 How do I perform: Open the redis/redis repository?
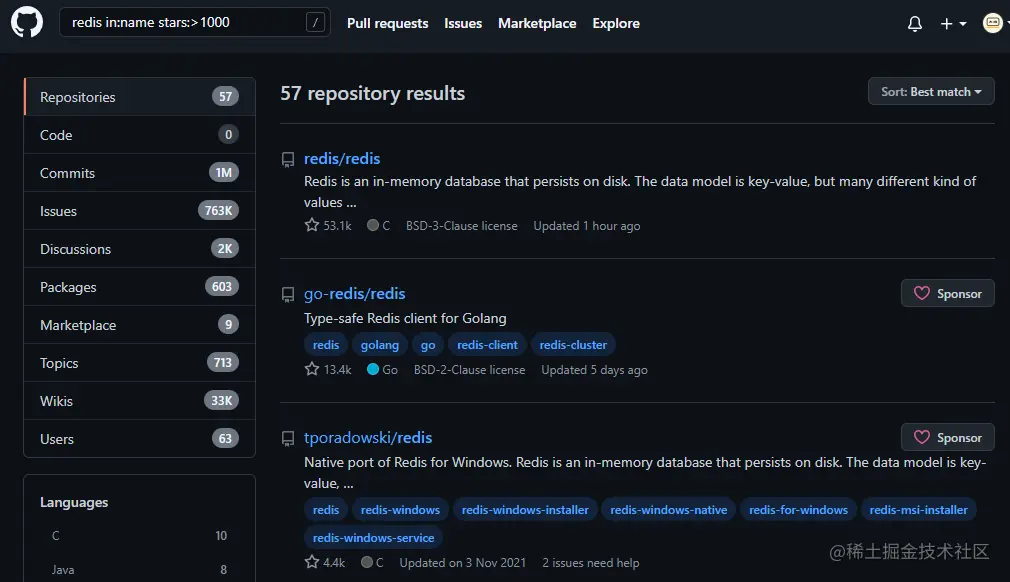click(x=342, y=158)
